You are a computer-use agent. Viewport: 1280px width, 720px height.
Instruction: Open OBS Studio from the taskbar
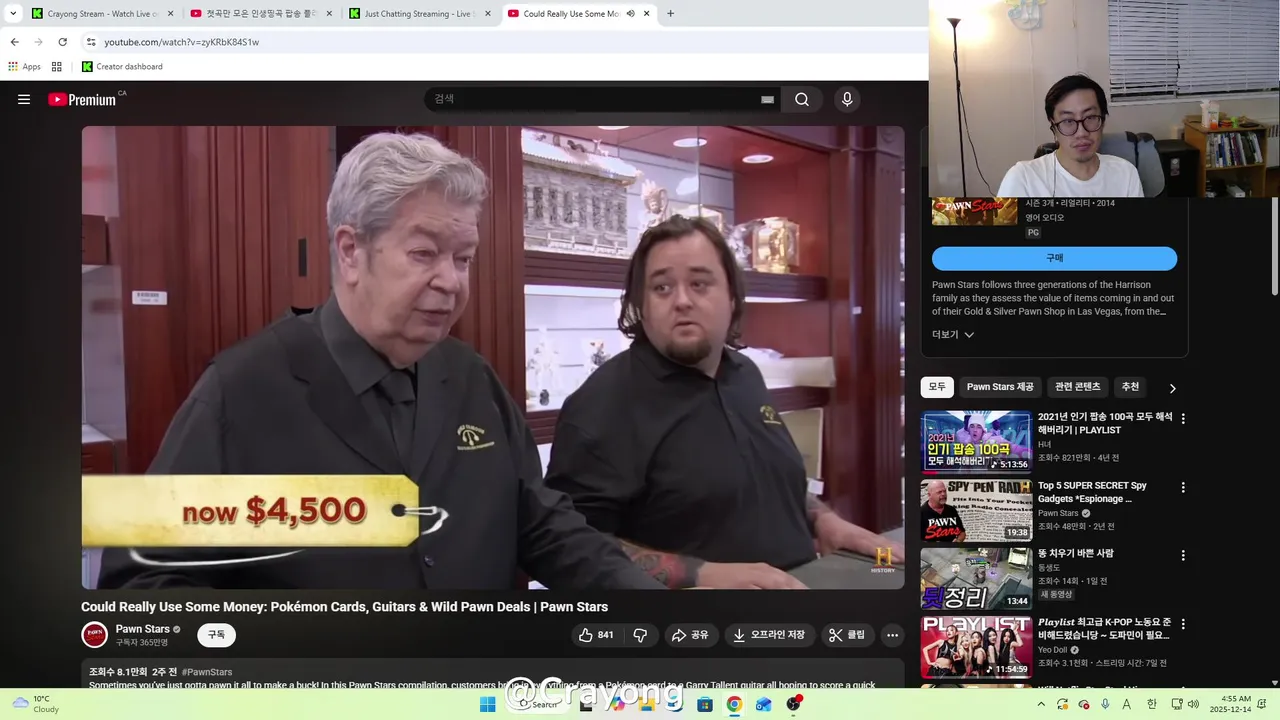(x=794, y=704)
